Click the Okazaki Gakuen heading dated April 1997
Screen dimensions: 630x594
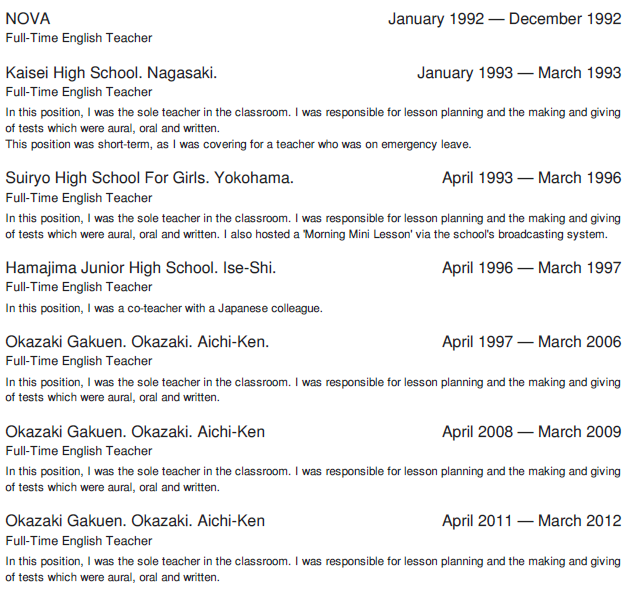tap(137, 342)
